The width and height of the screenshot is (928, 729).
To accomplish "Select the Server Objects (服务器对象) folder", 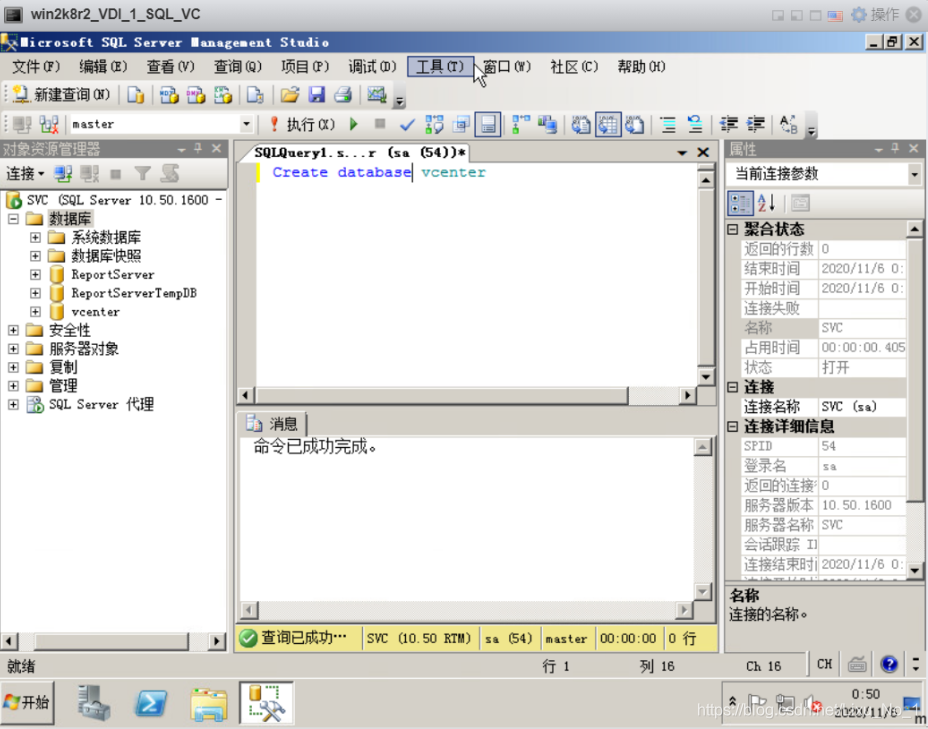I will [x=83, y=349].
